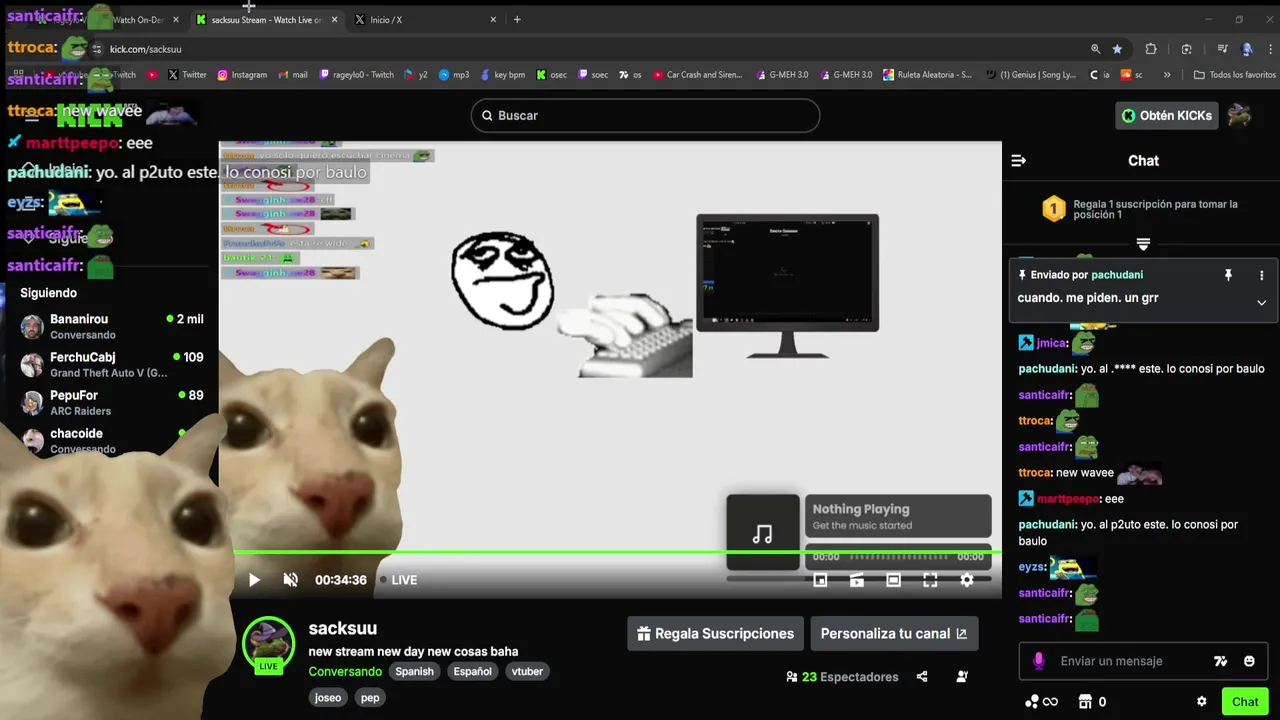This screenshot has height=720, width=1280.
Task: Select the Spanish tag
Action: click(414, 671)
